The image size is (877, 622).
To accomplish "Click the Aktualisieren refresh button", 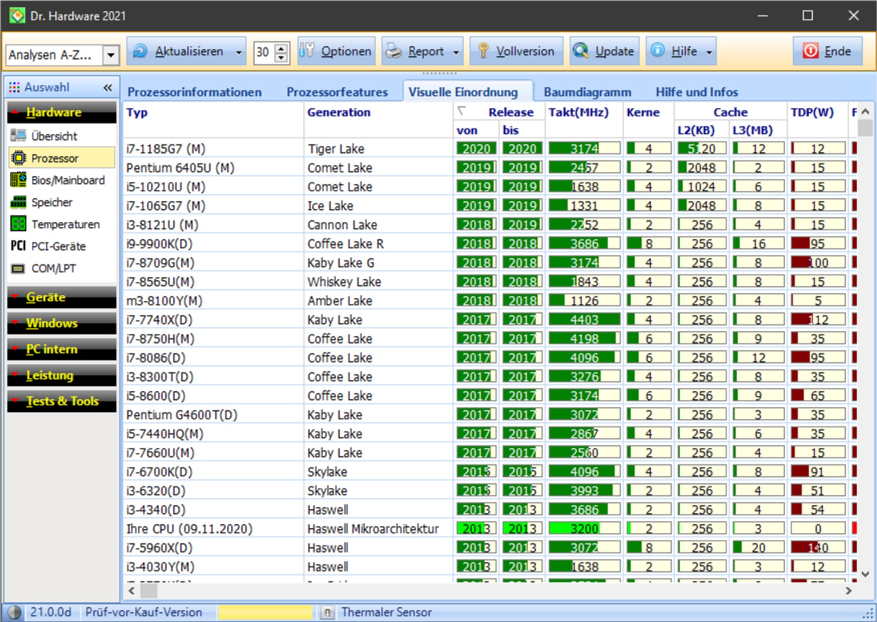I will (x=178, y=51).
